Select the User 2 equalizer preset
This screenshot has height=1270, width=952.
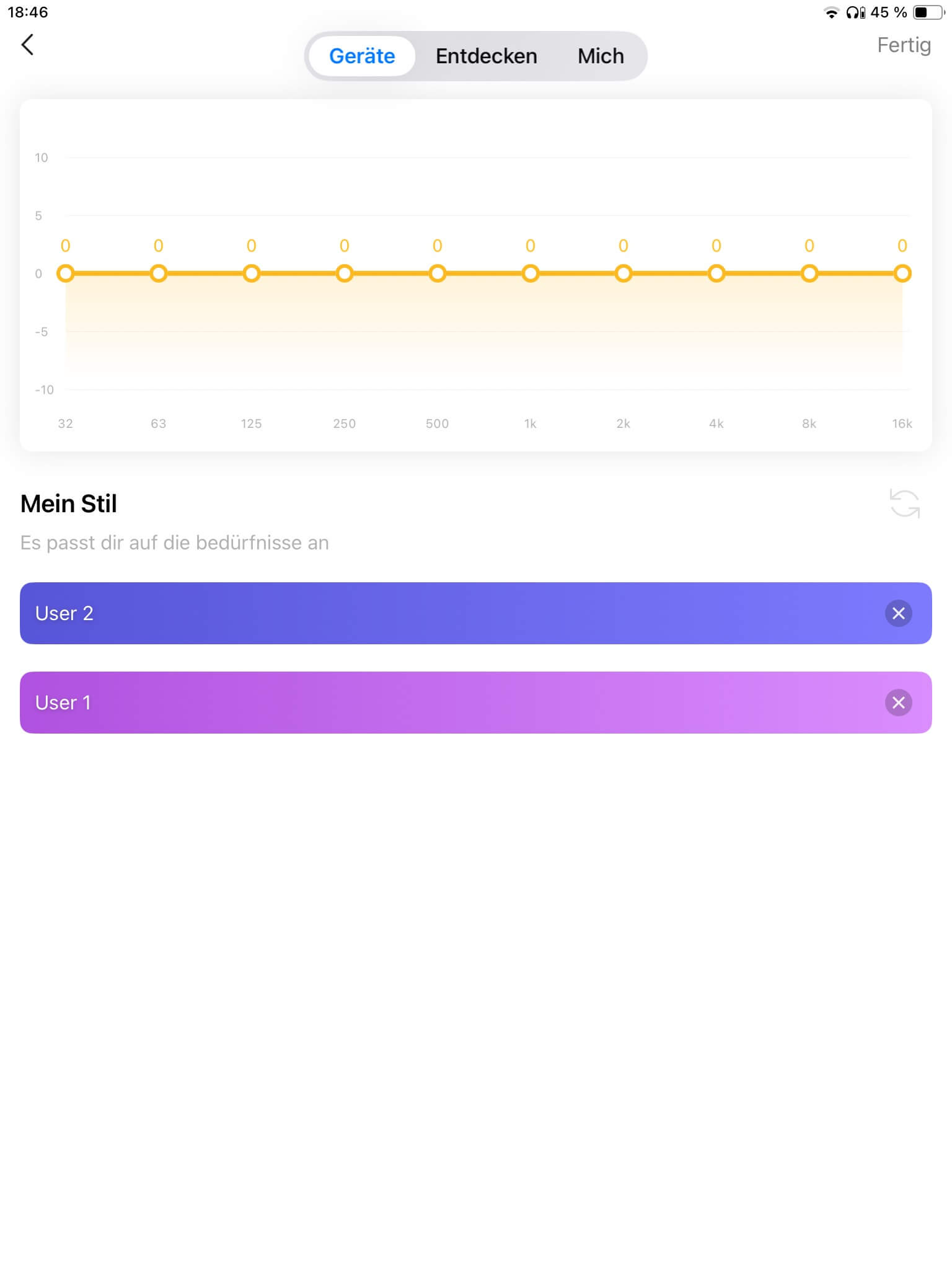click(x=434, y=613)
